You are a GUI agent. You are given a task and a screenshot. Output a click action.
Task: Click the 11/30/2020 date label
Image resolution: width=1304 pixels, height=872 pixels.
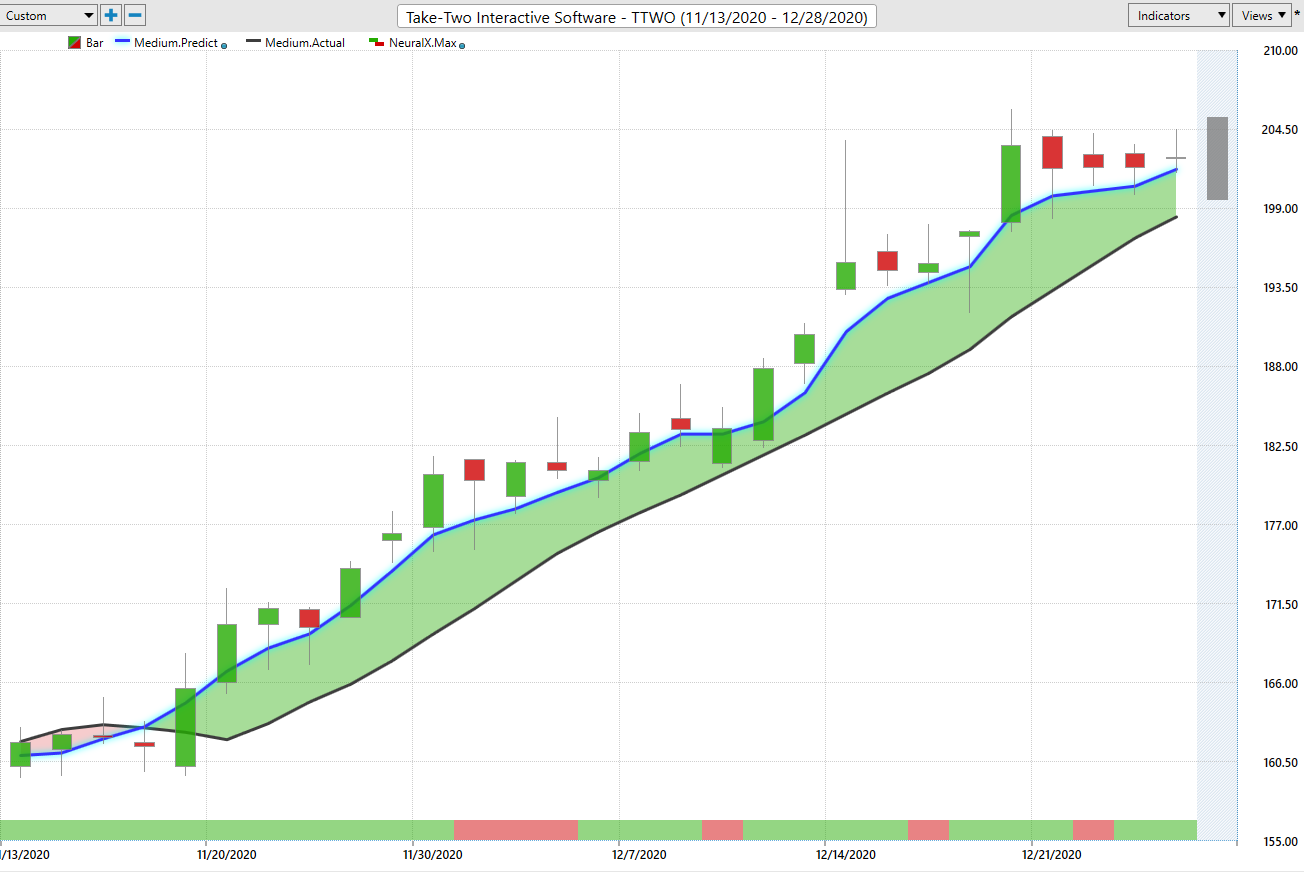click(x=432, y=855)
